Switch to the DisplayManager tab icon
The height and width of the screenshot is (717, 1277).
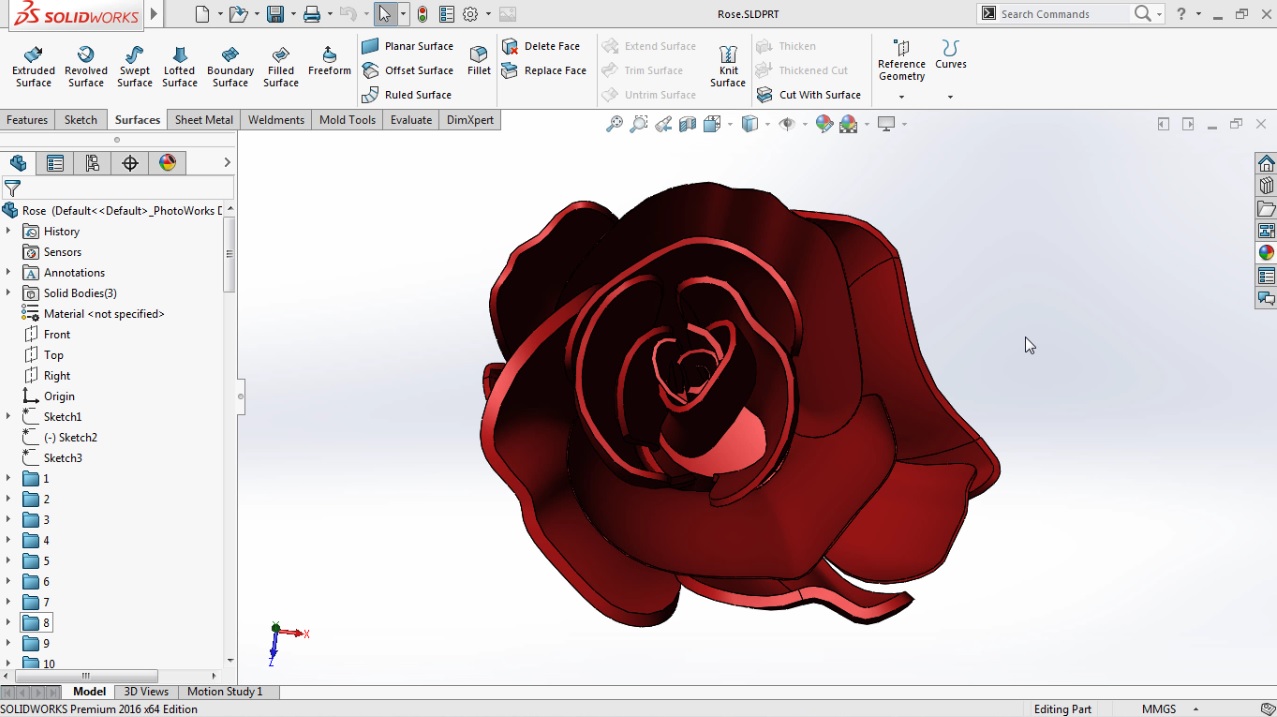[x=167, y=163]
